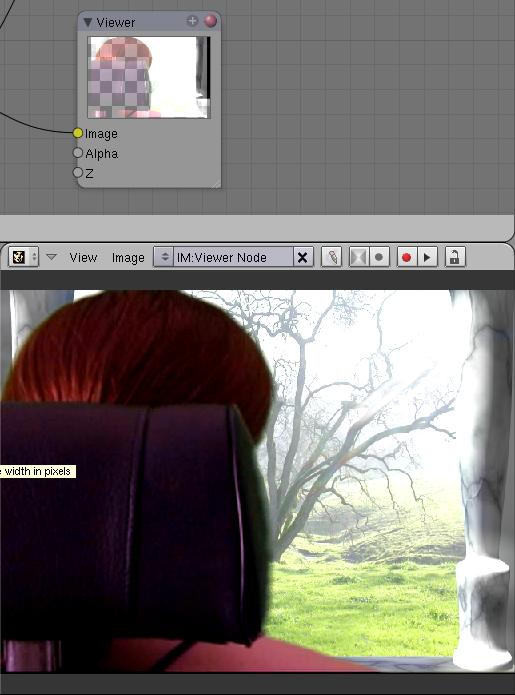Open the View menu
The width and height of the screenshot is (515, 695).
click(x=83, y=258)
